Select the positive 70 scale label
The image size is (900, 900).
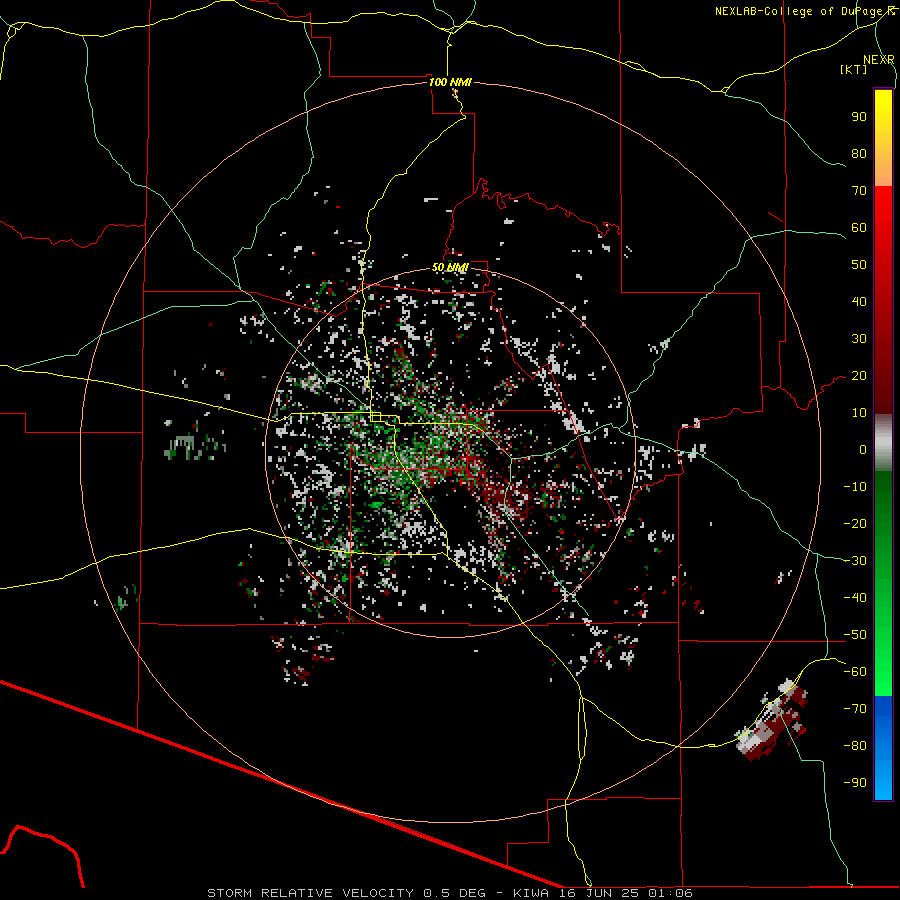pyautogui.click(x=859, y=191)
